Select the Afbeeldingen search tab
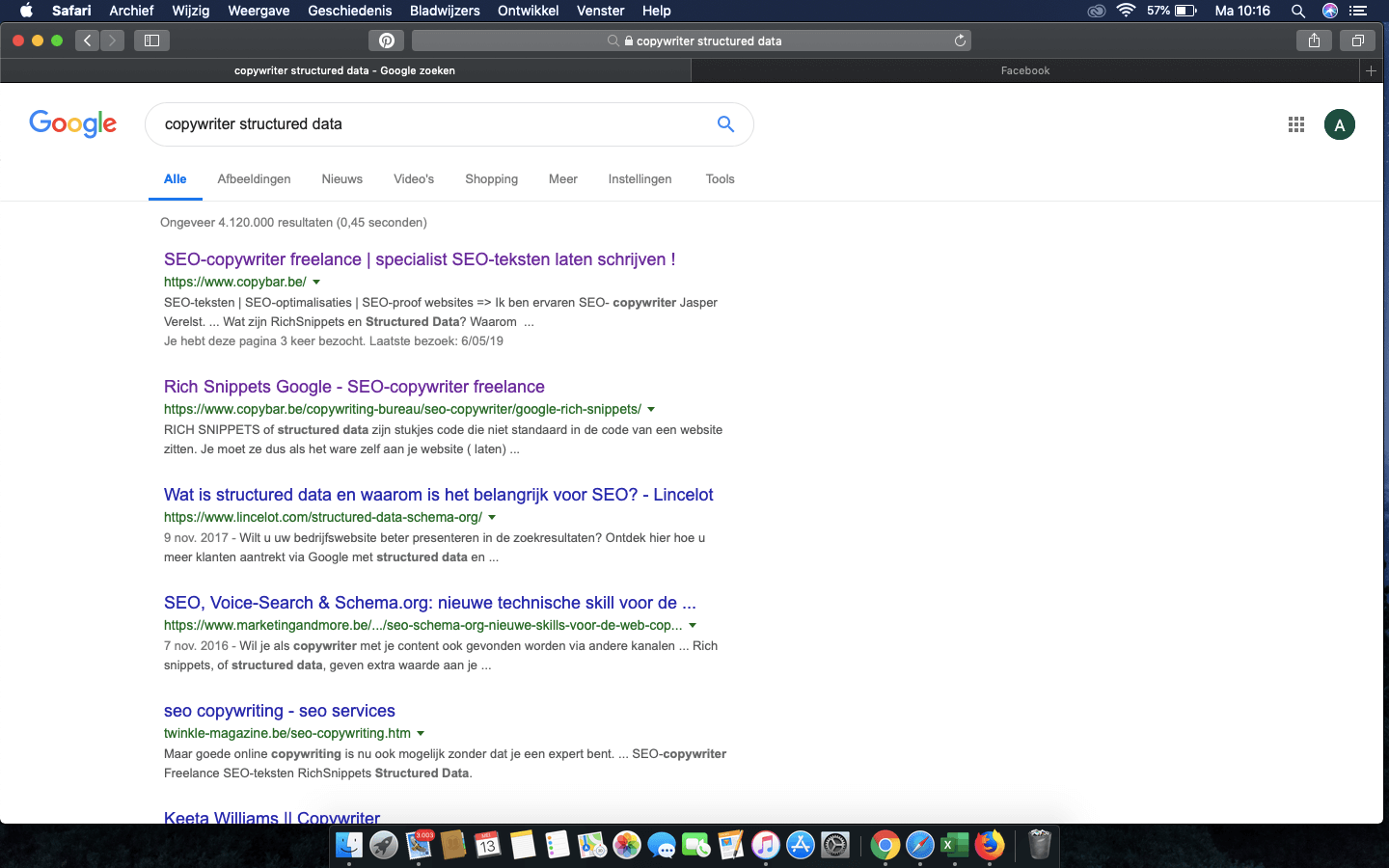This screenshot has height=868, width=1389. pyautogui.click(x=254, y=179)
